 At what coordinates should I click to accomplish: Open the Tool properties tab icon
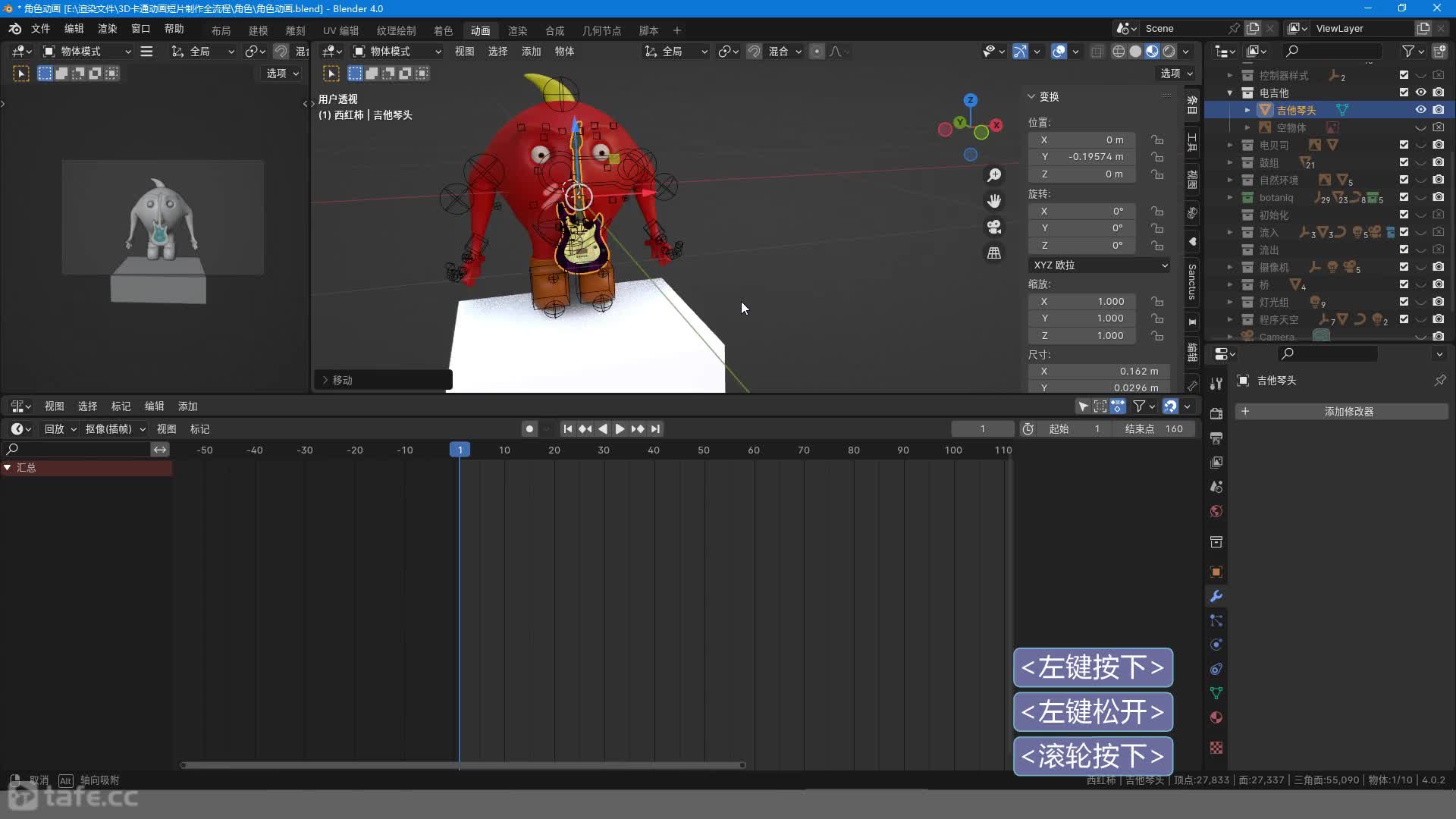(x=1216, y=384)
